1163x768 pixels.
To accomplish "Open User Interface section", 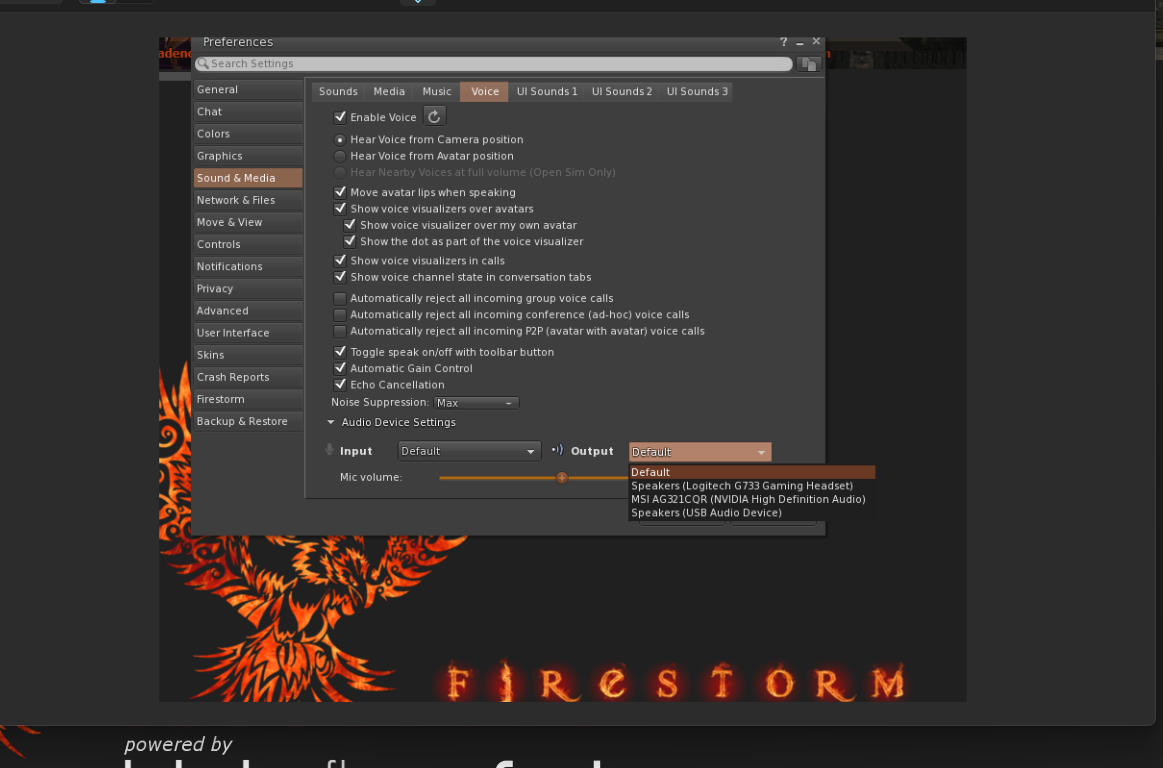I will 248,332.
